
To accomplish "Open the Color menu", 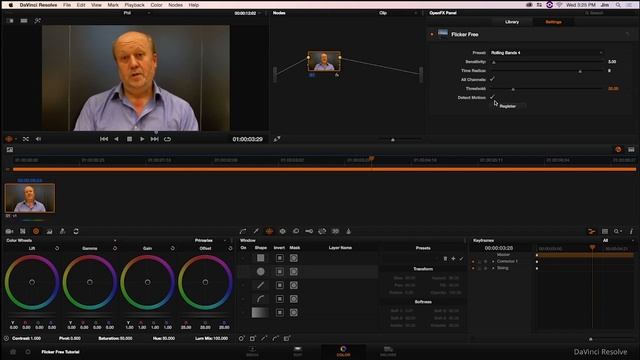I will [156, 5].
